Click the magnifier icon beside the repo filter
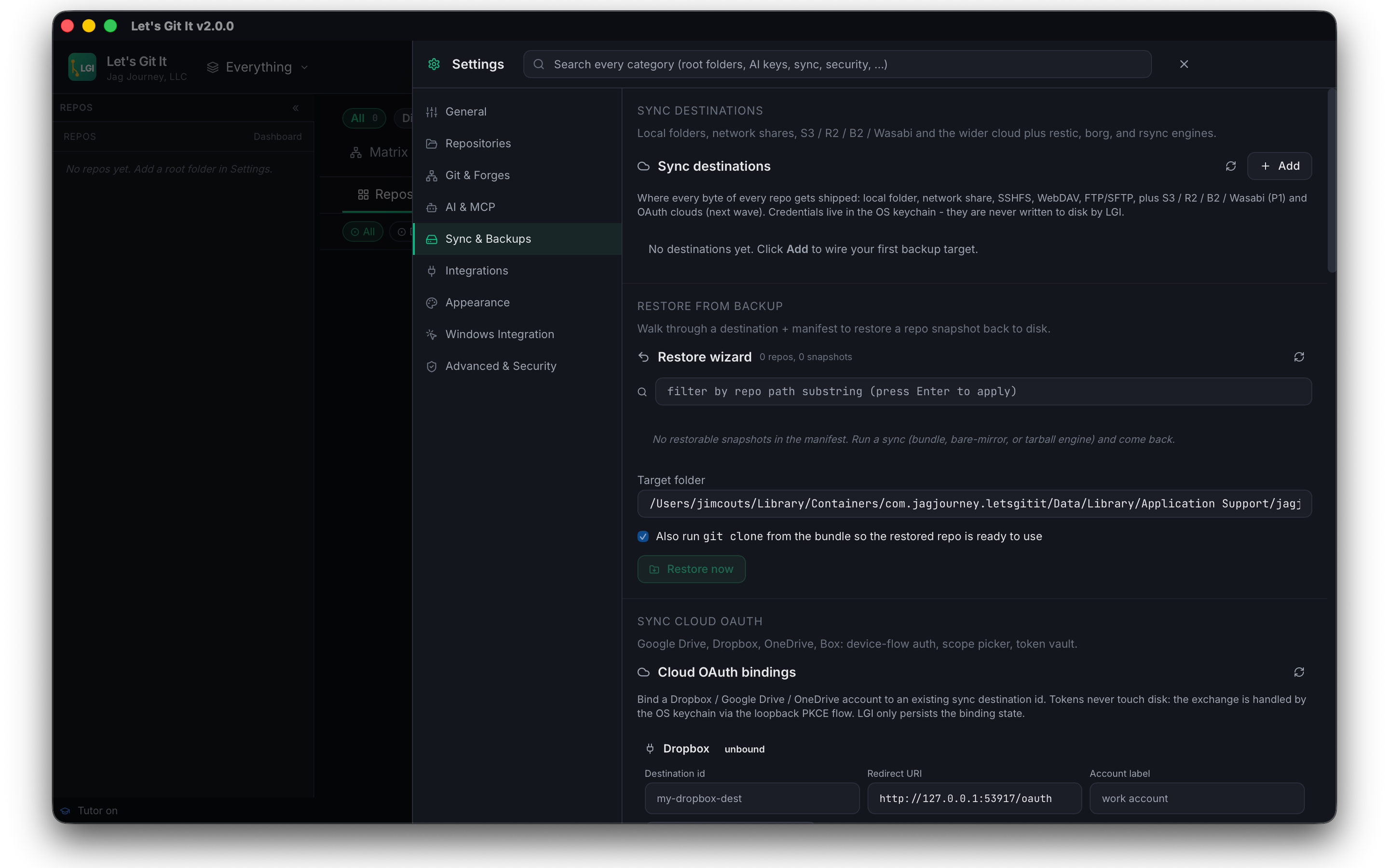The width and height of the screenshot is (1389, 868). [x=642, y=392]
